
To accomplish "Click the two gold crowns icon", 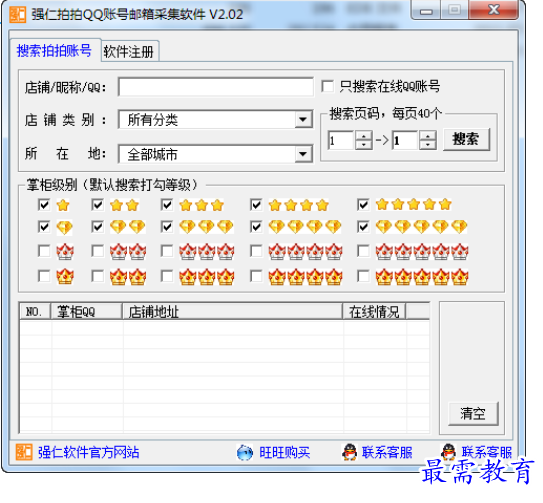I will point(128,277).
